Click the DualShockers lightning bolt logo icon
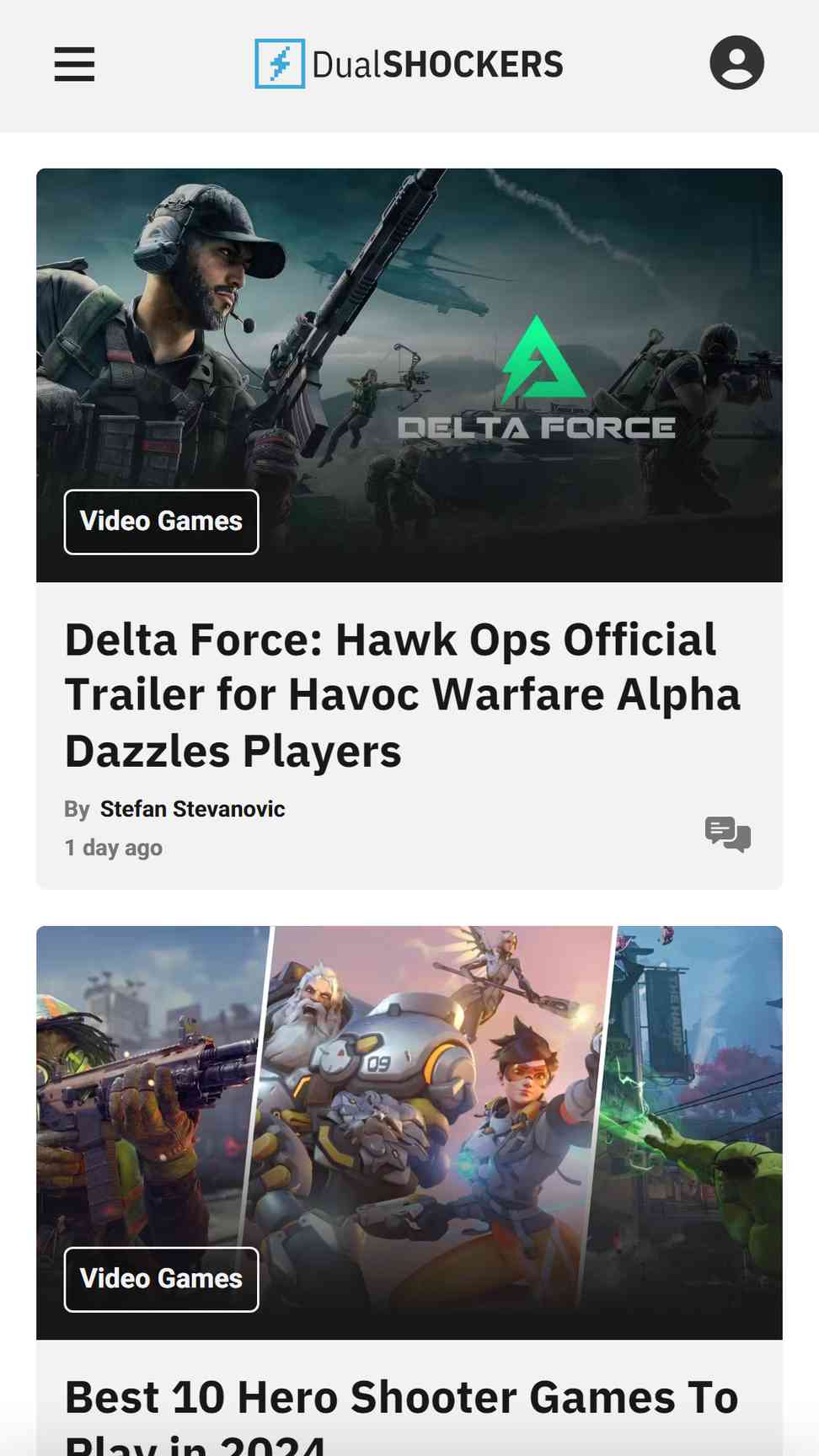The image size is (819, 1456). coord(280,64)
